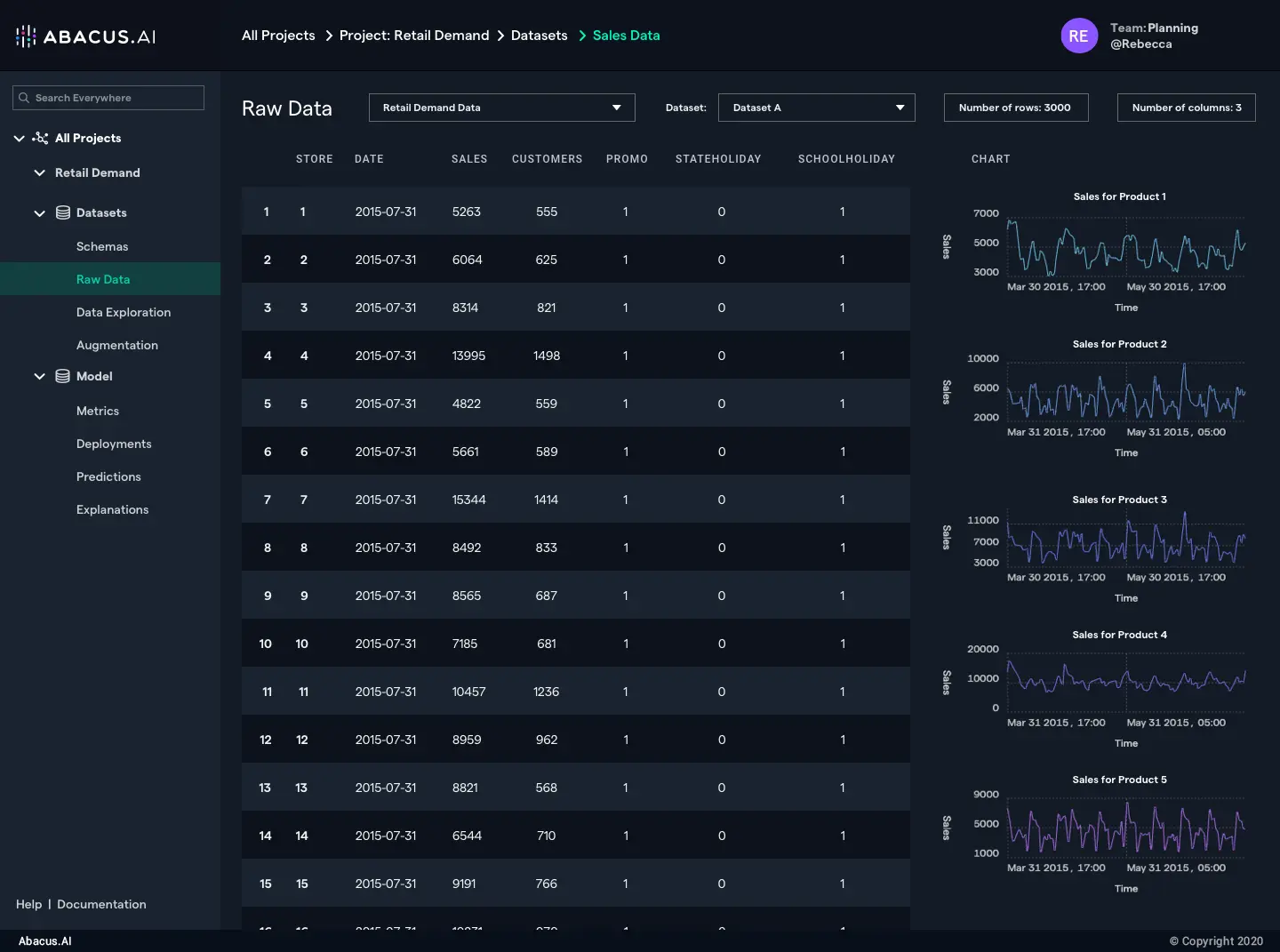Go to Data Exploration in sidebar
The height and width of the screenshot is (952, 1280).
pyautogui.click(x=124, y=312)
